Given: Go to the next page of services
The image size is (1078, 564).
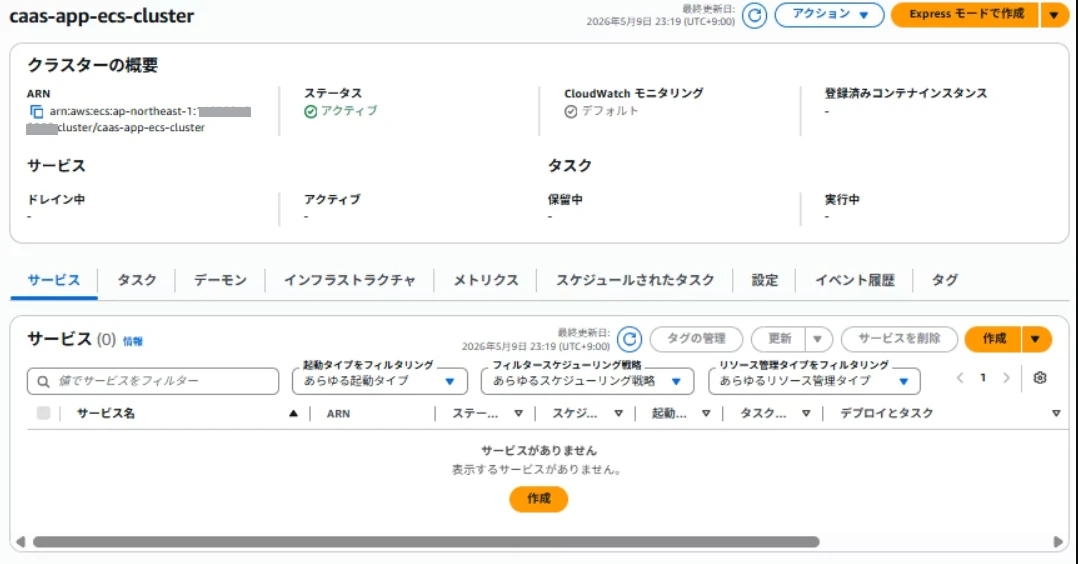Looking at the screenshot, I should tap(1006, 378).
